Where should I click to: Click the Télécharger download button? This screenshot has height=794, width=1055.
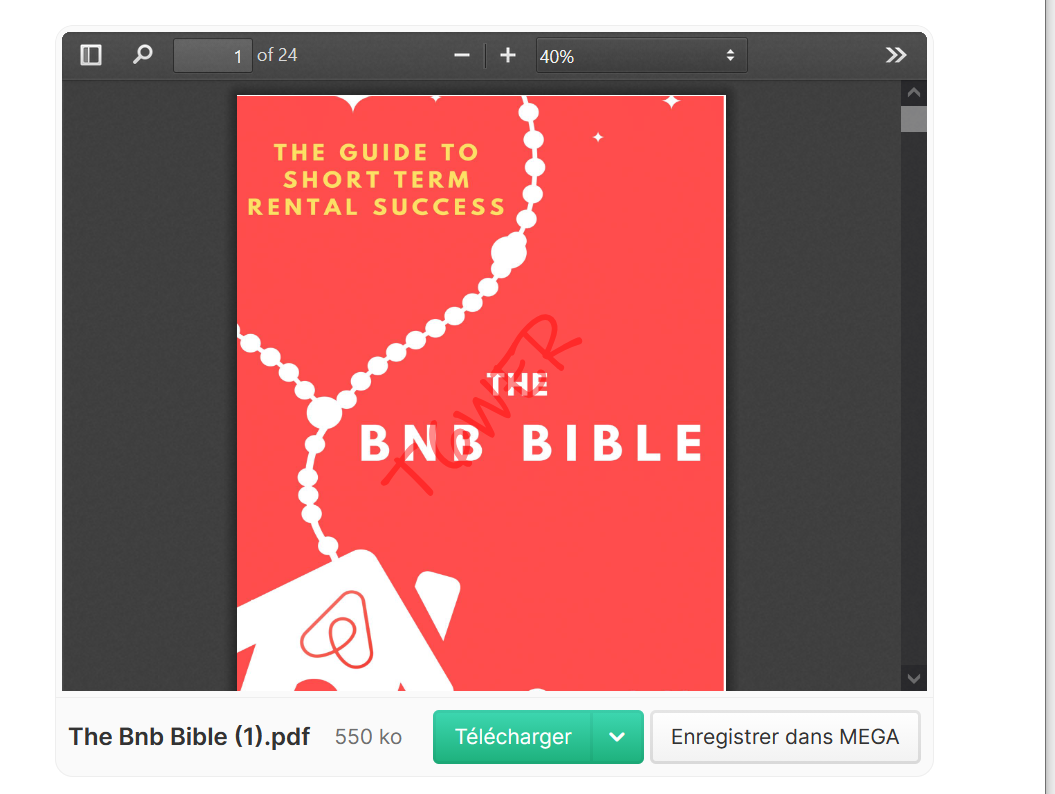click(x=513, y=737)
